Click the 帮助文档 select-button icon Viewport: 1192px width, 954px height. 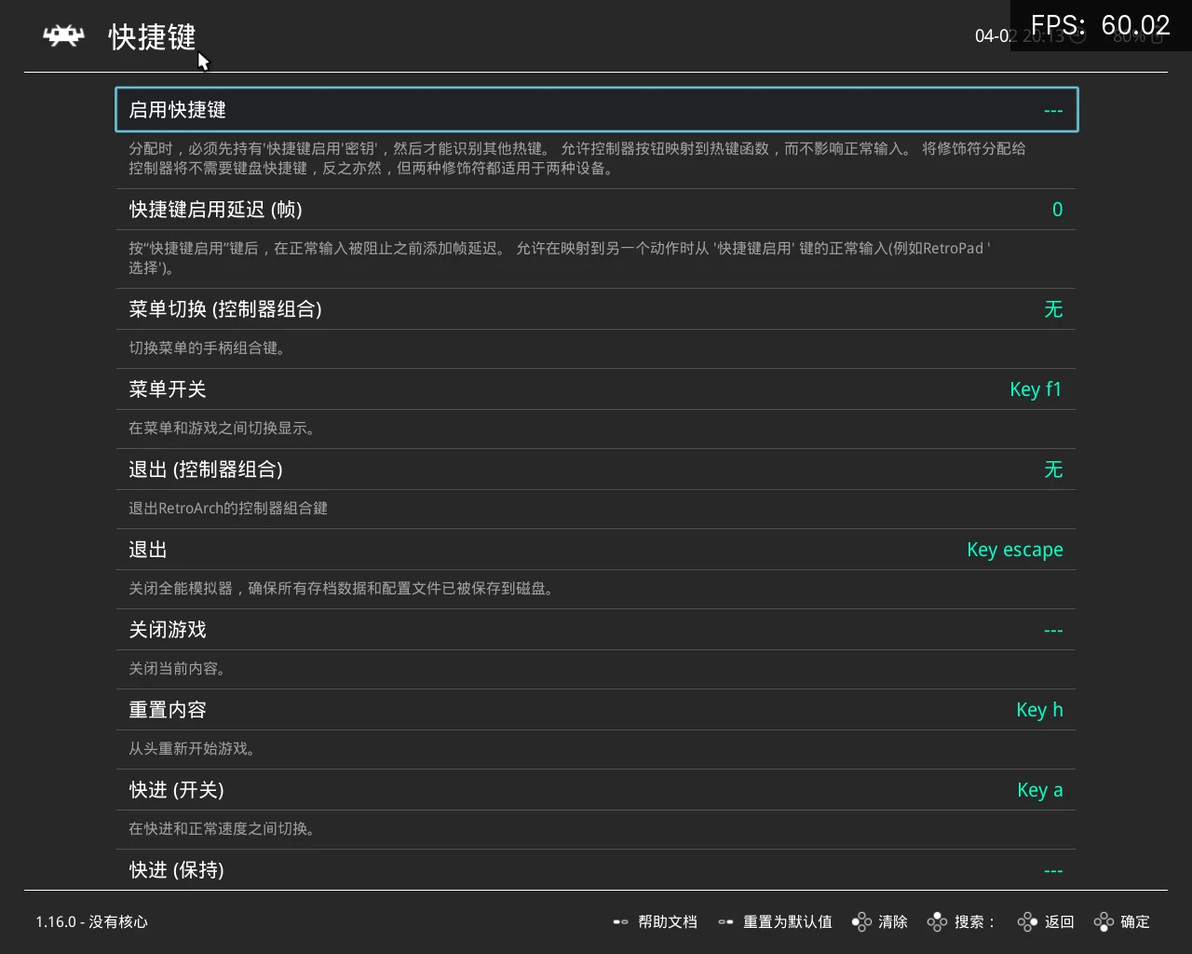point(620,922)
